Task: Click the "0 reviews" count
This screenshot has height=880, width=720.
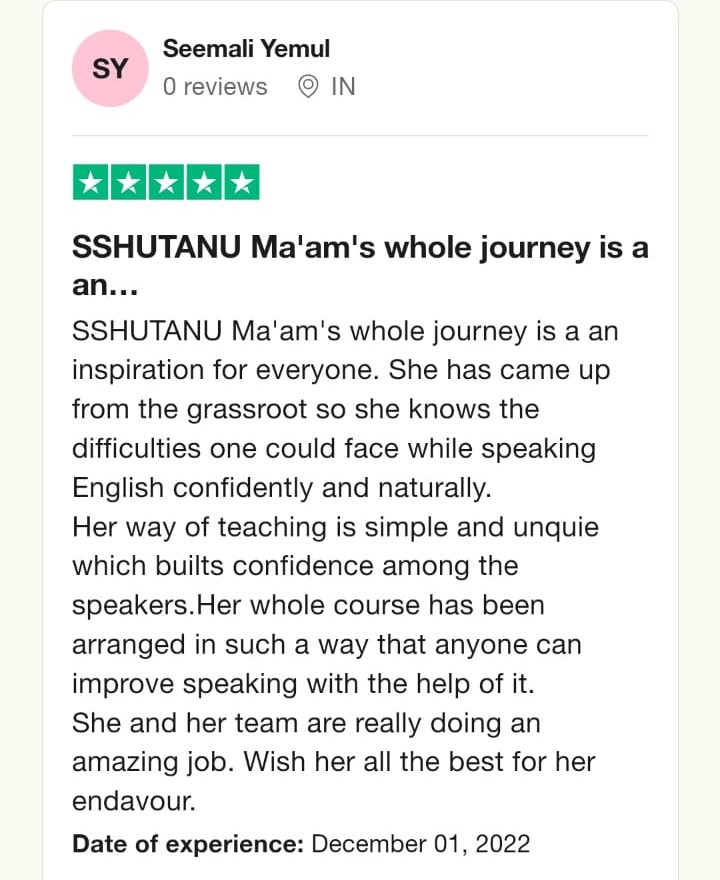Action: tap(215, 87)
